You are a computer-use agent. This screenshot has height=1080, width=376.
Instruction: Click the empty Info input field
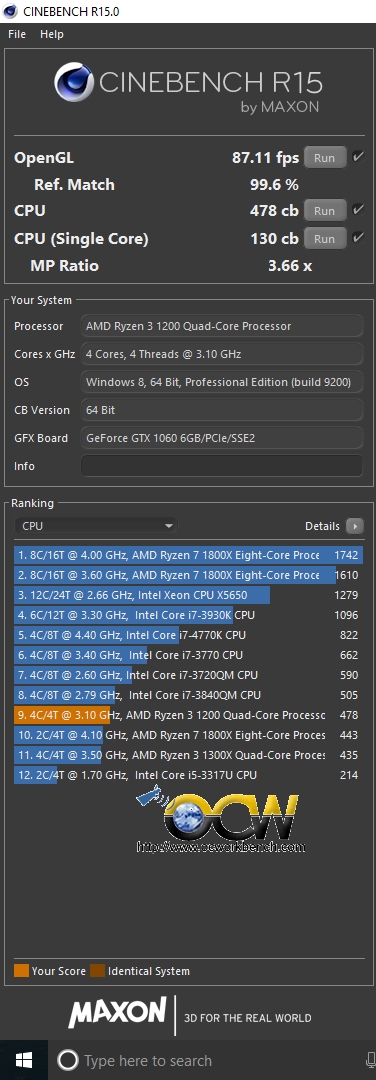222,466
